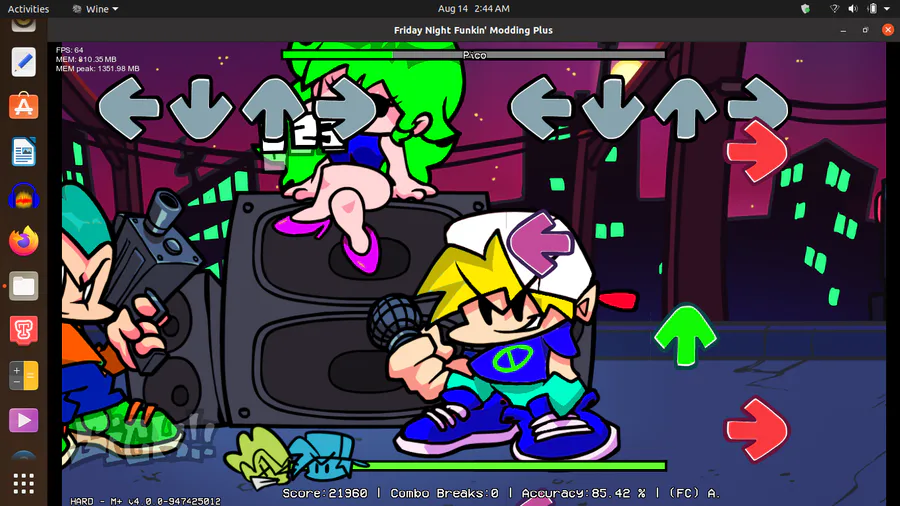Click the red right note near health bar
900x506 pixels.
757,430
